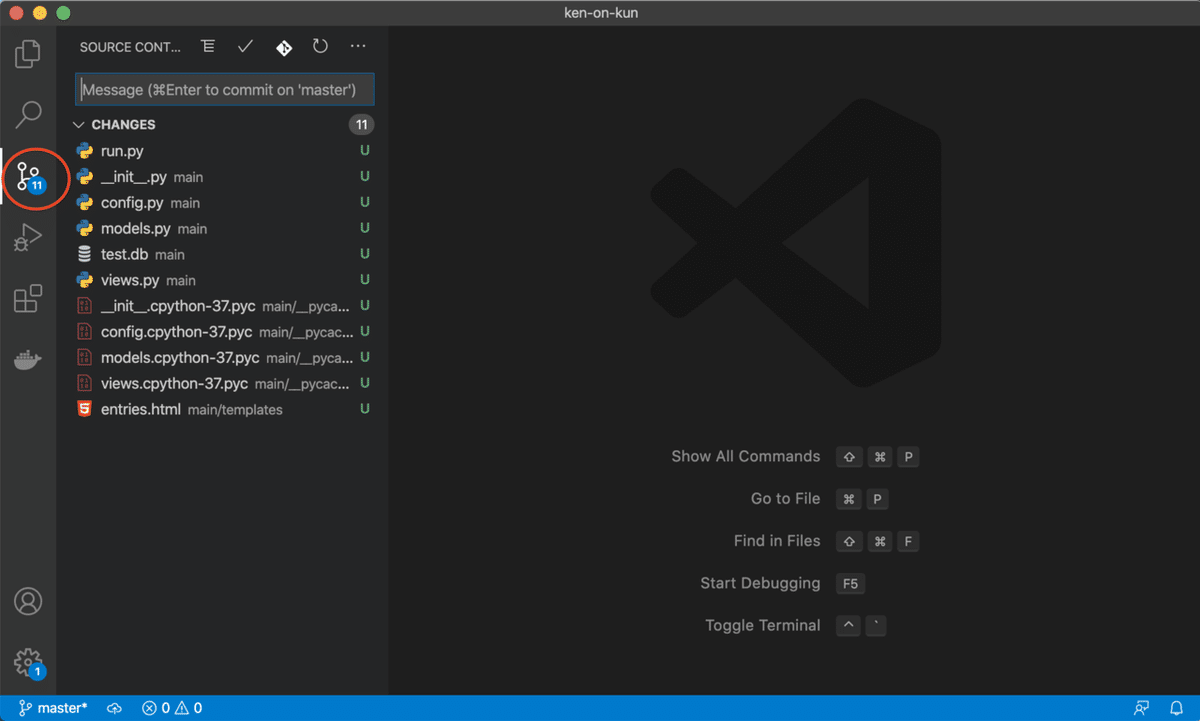Screen dimensions: 1200x721
Task: Click the macOS green zoom window button
Action: click(63, 14)
